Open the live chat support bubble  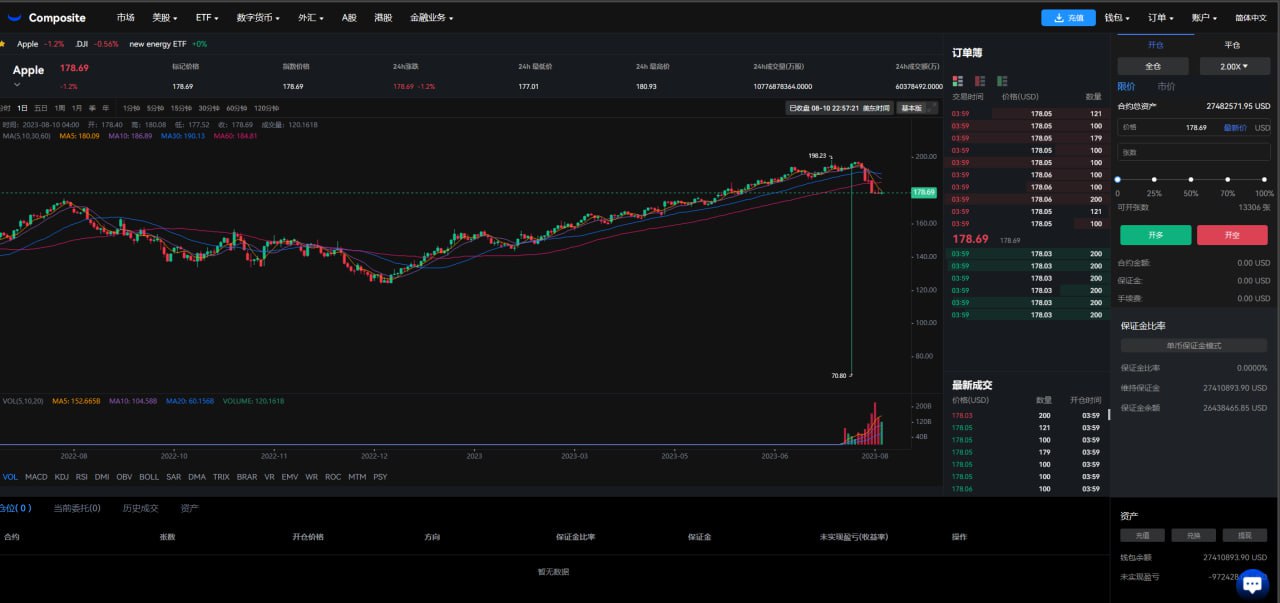click(x=1251, y=582)
